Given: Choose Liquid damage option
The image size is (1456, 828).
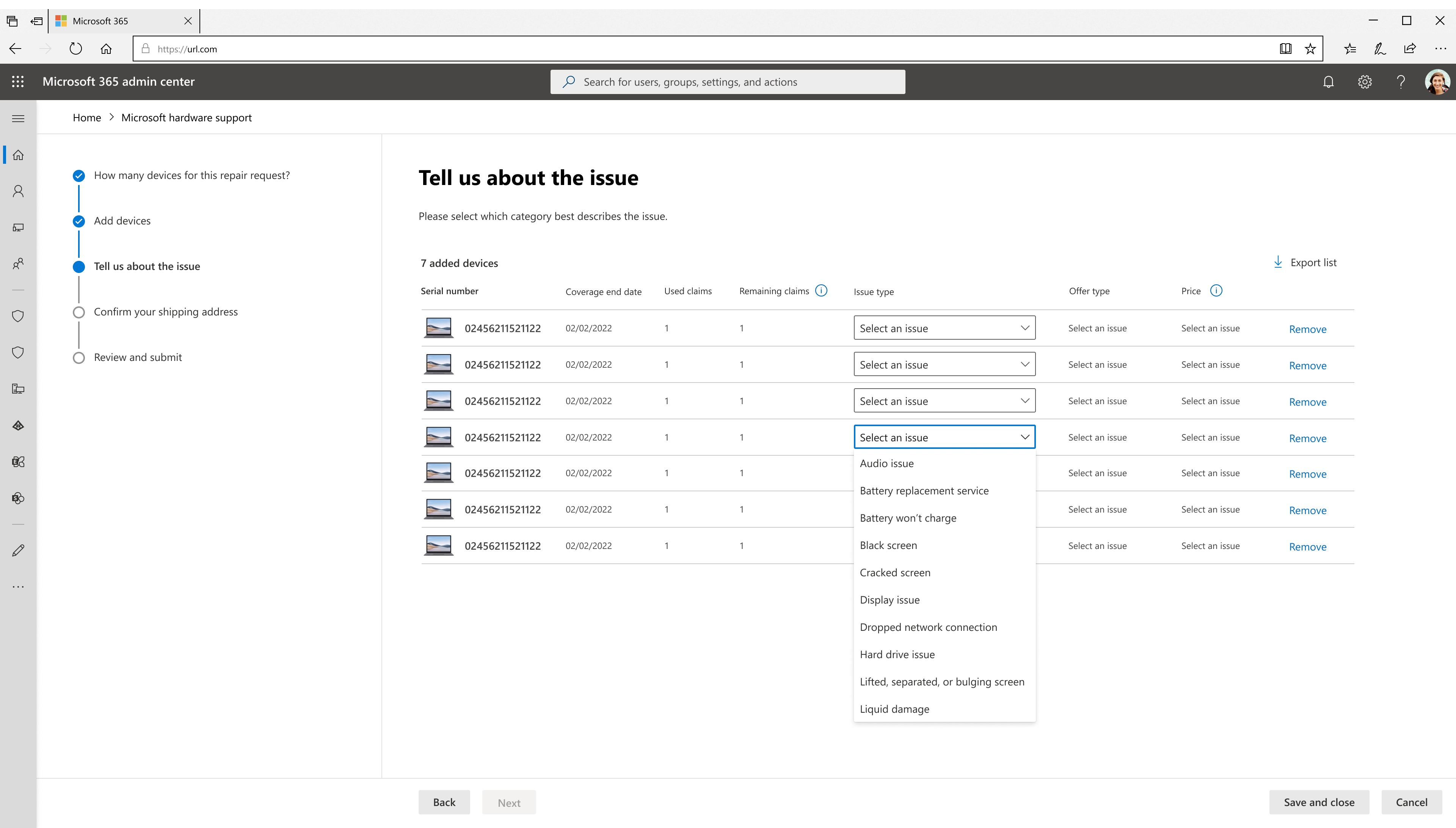Looking at the screenshot, I should point(944,709).
